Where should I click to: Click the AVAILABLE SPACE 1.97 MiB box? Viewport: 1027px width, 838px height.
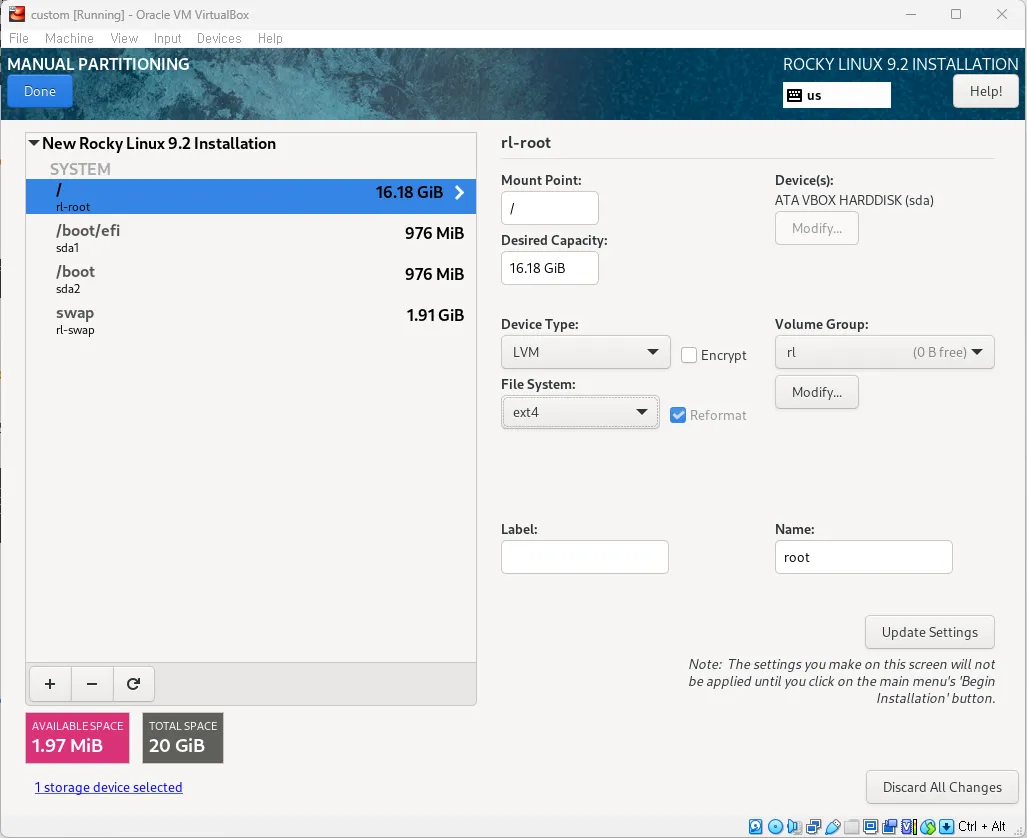click(x=77, y=738)
